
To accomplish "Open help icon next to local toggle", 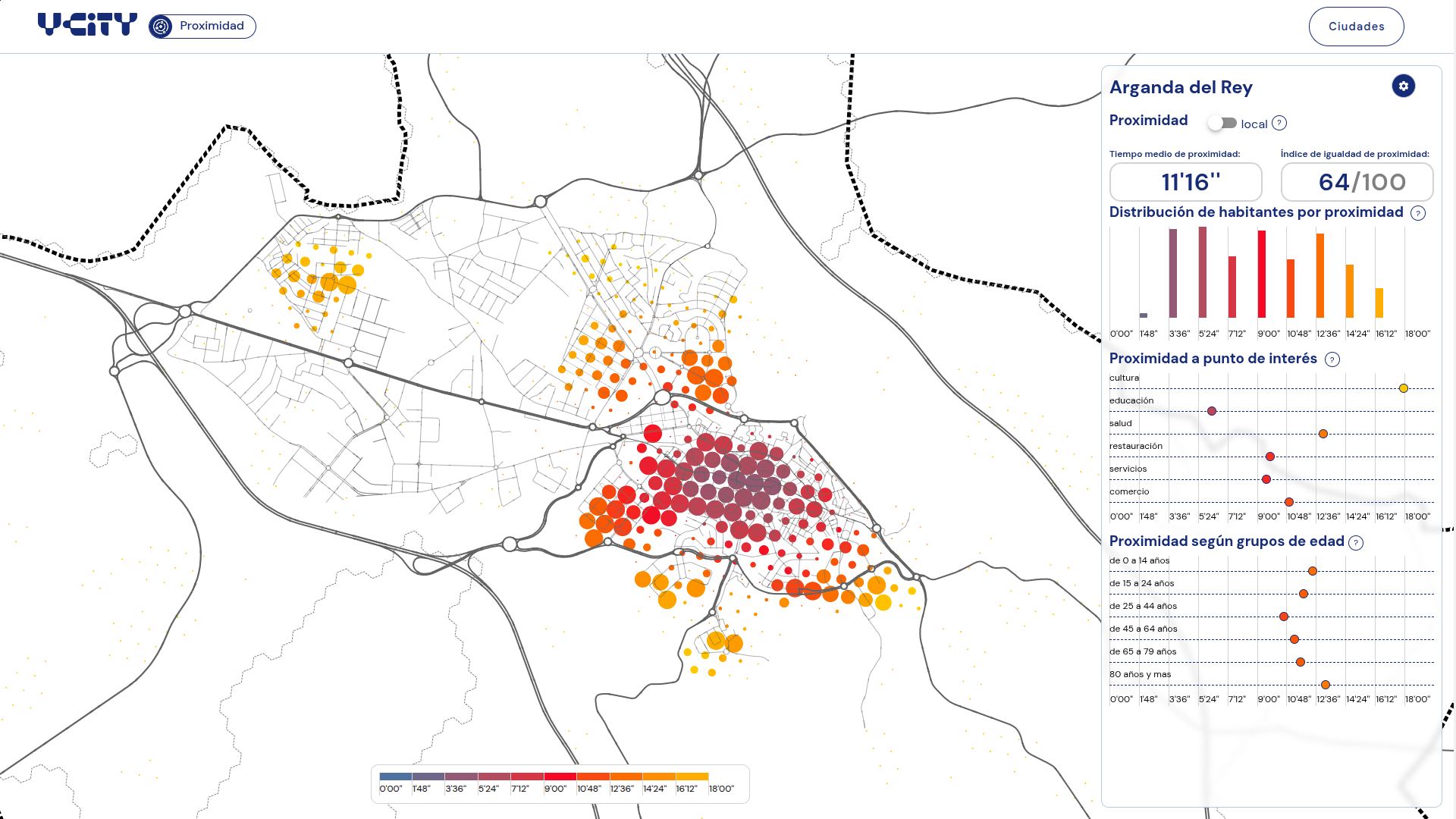I will coord(1279,123).
